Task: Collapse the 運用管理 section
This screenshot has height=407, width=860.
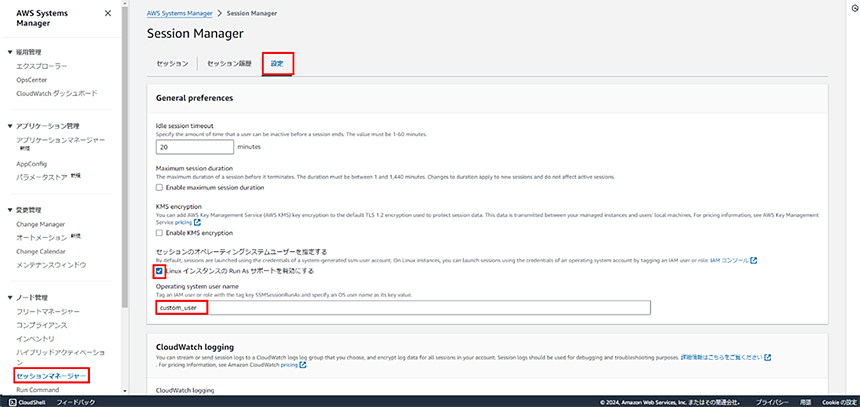Action: click(x=10, y=52)
